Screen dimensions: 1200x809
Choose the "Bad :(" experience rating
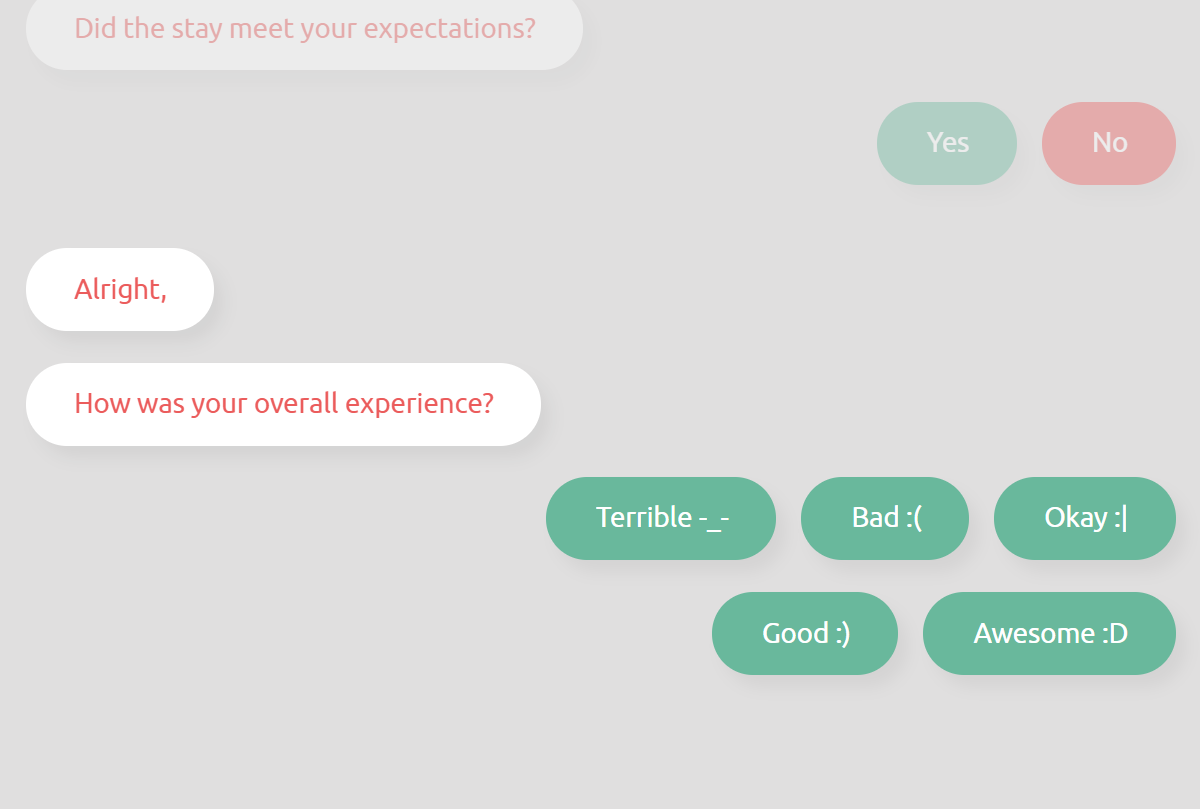point(885,518)
